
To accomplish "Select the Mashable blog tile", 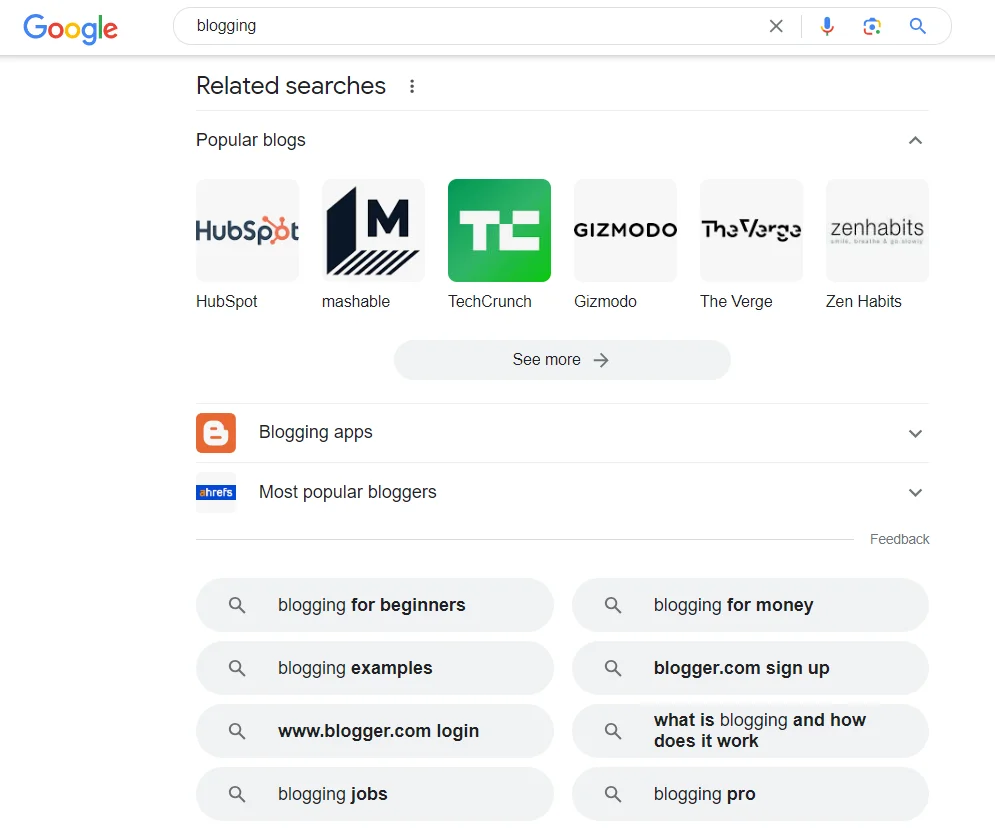I will 373,230.
